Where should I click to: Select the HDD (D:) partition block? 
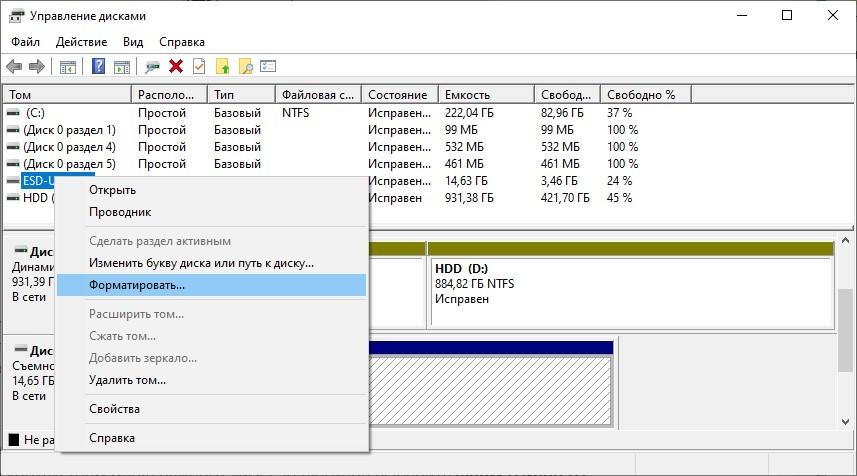pyautogui.click(x=631, y=291)
